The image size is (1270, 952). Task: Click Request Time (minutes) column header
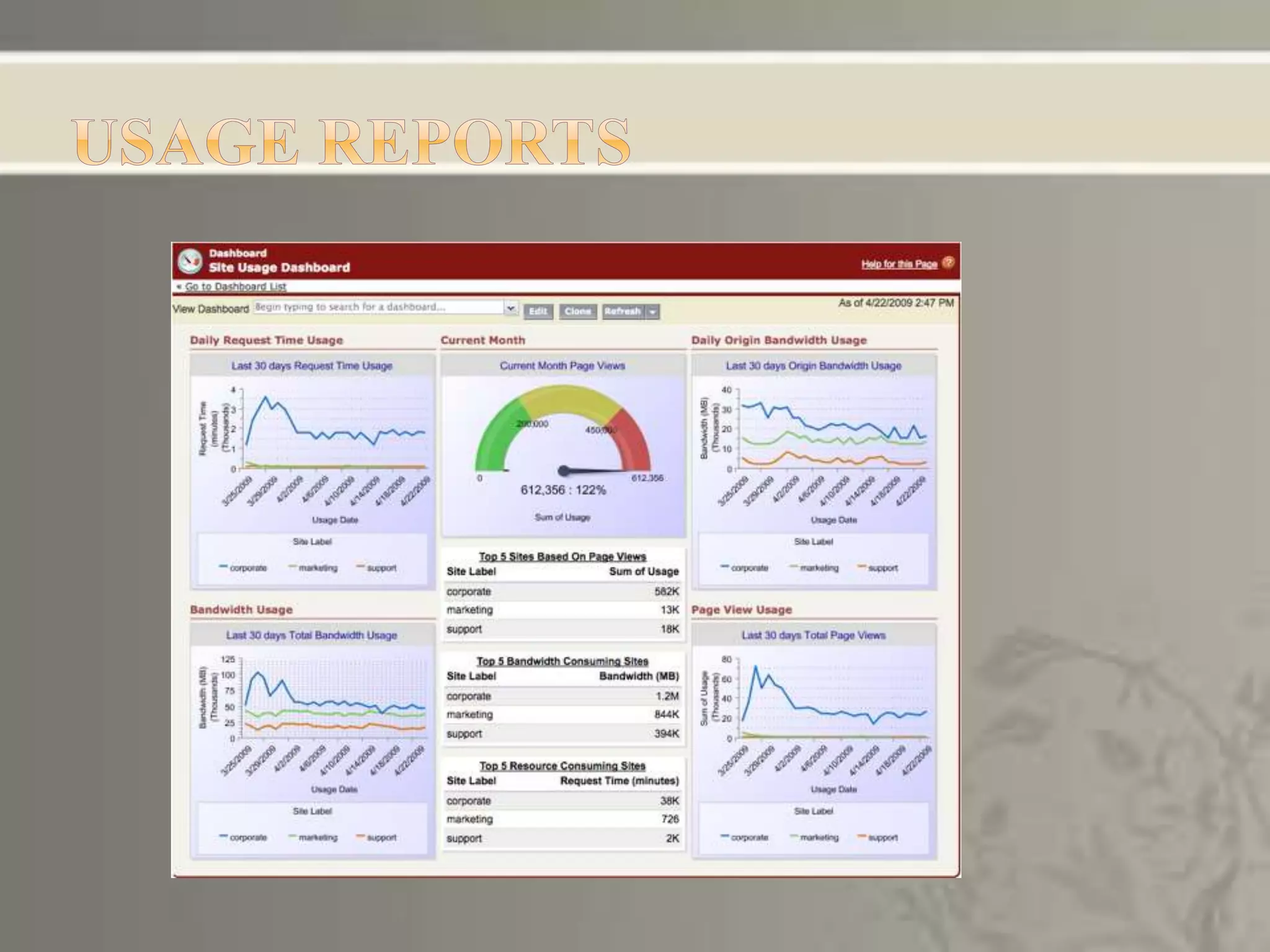tap(619, 781)
